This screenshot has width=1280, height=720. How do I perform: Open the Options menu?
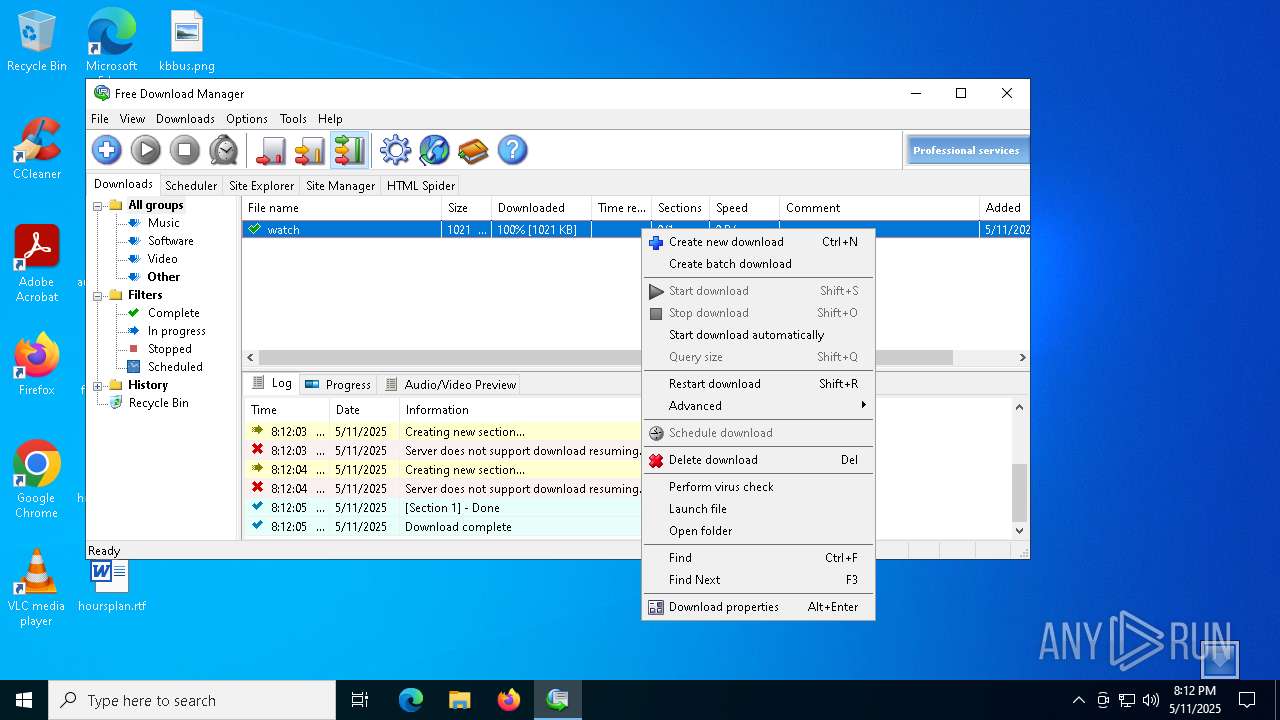point(247,119)
